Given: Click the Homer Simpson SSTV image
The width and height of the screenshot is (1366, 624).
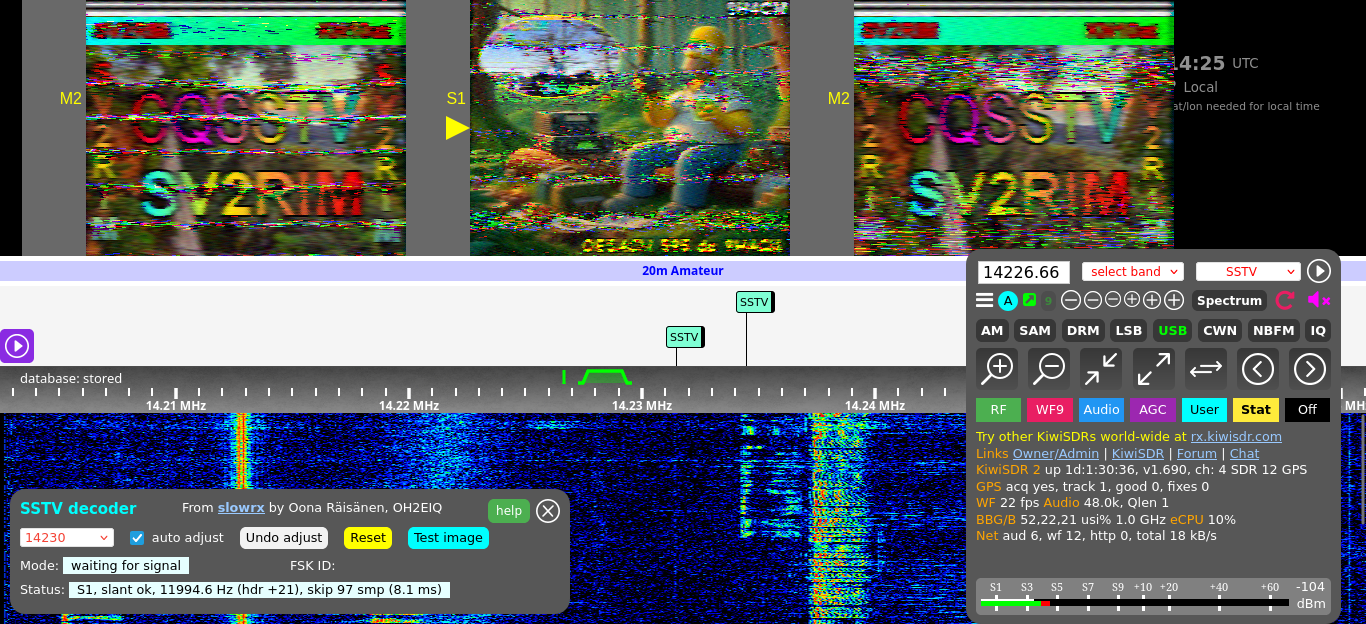Looking at the screenshot, I should pyautogui.click(x=630, y=128).
